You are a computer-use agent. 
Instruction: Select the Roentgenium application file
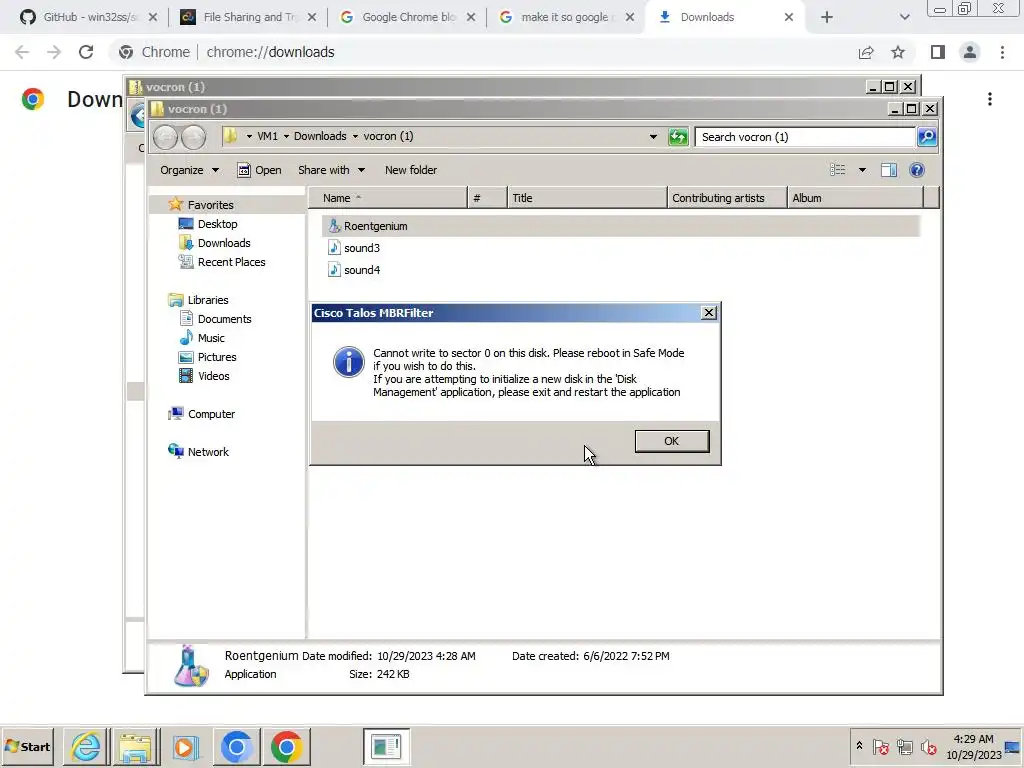[x=620, y=226]
